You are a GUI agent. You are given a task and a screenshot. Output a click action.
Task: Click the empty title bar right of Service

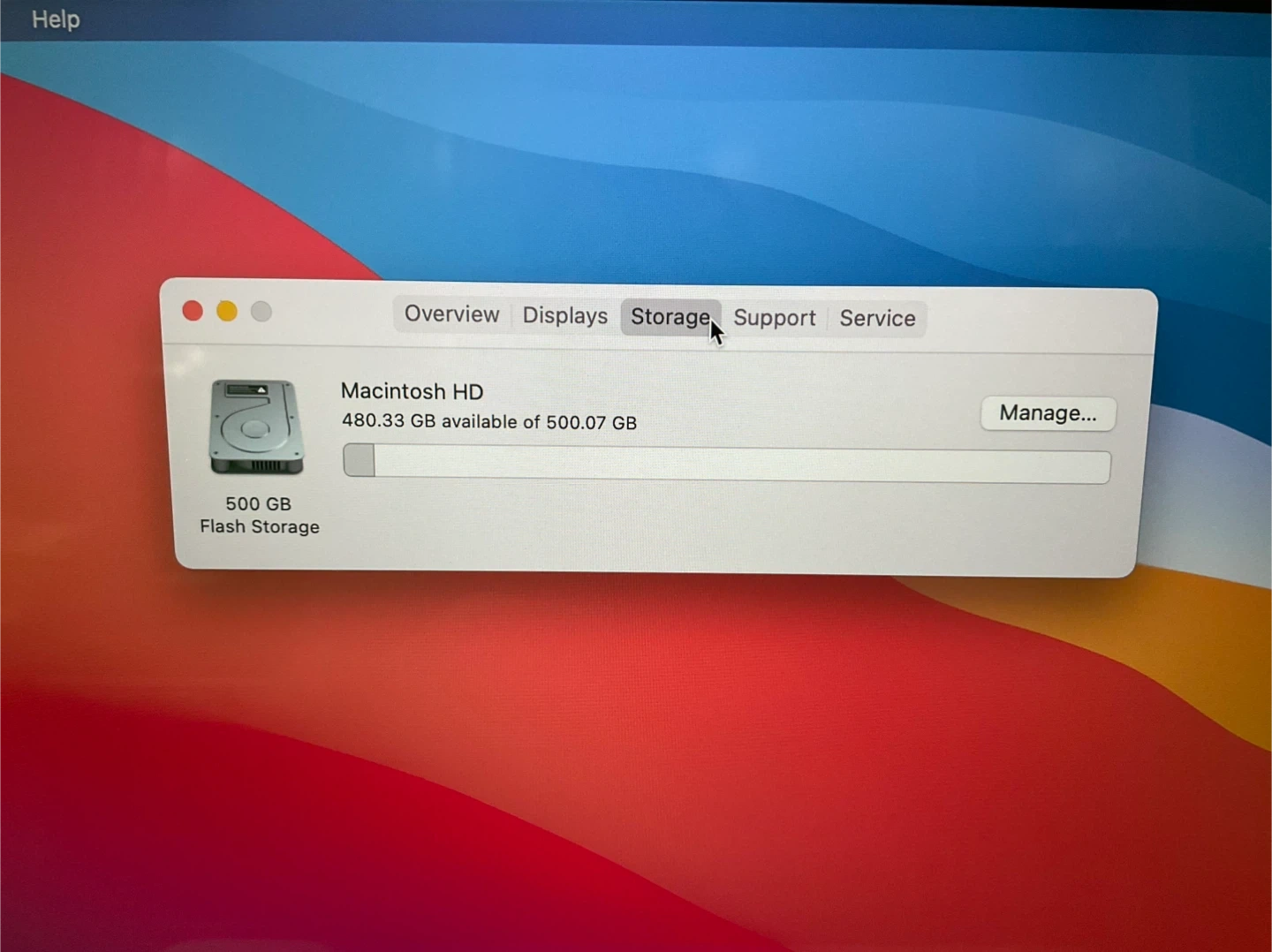point(1033,320)
